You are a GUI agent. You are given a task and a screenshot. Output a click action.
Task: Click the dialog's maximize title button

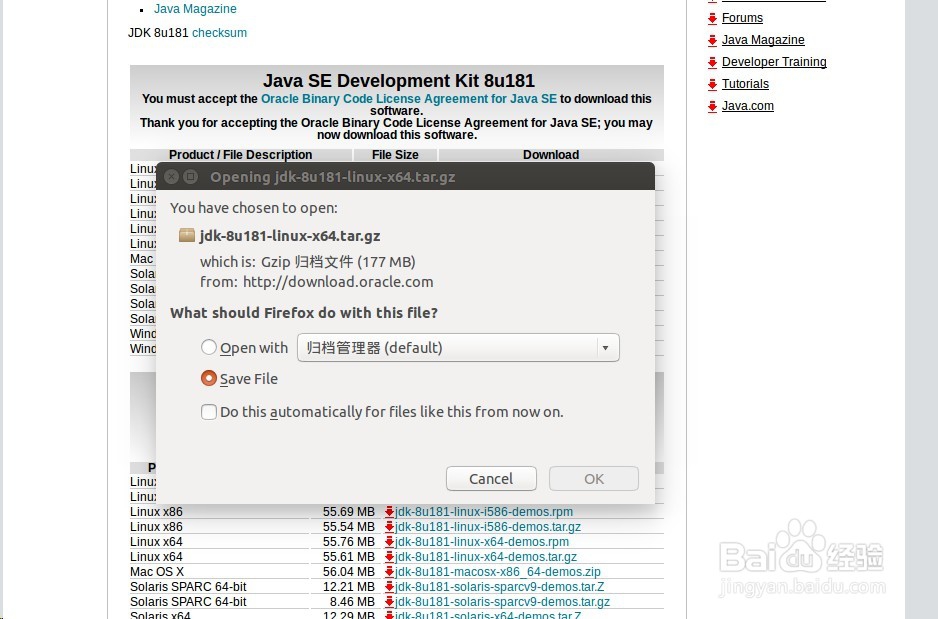[190, 176]
